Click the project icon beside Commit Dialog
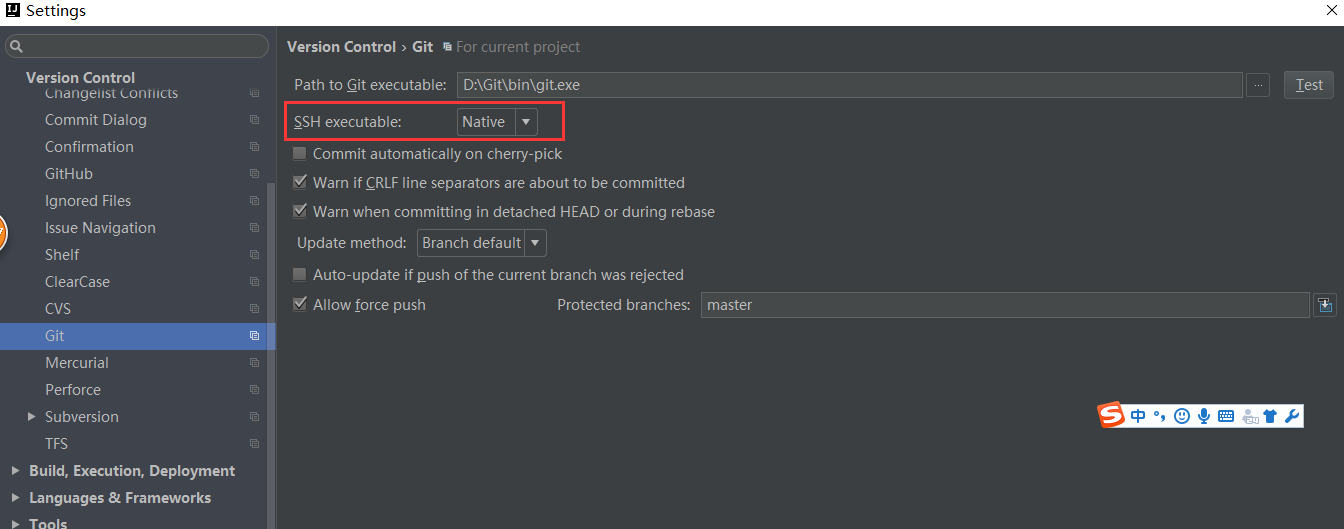Screen dimensions: 1344x529 pyautogui.click(x=254, y=120)
